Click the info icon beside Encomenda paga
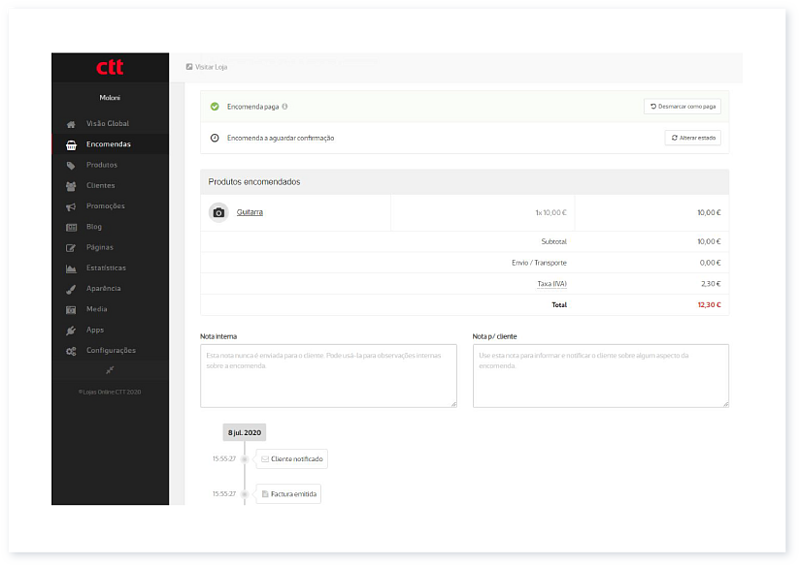This screenshot has height=567, width=800. tap(285, 107)
